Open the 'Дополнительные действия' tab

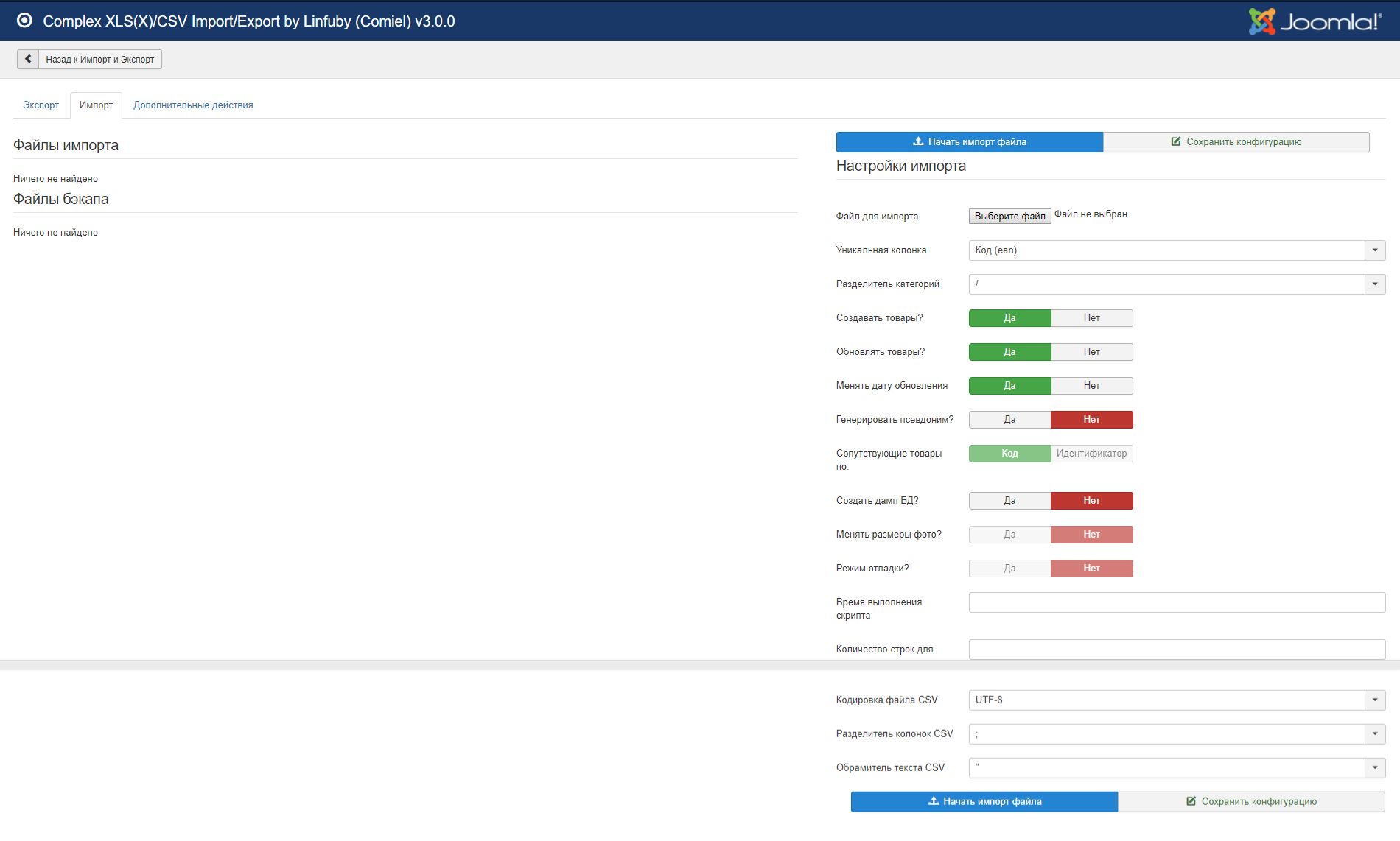[x=193, y=105]
